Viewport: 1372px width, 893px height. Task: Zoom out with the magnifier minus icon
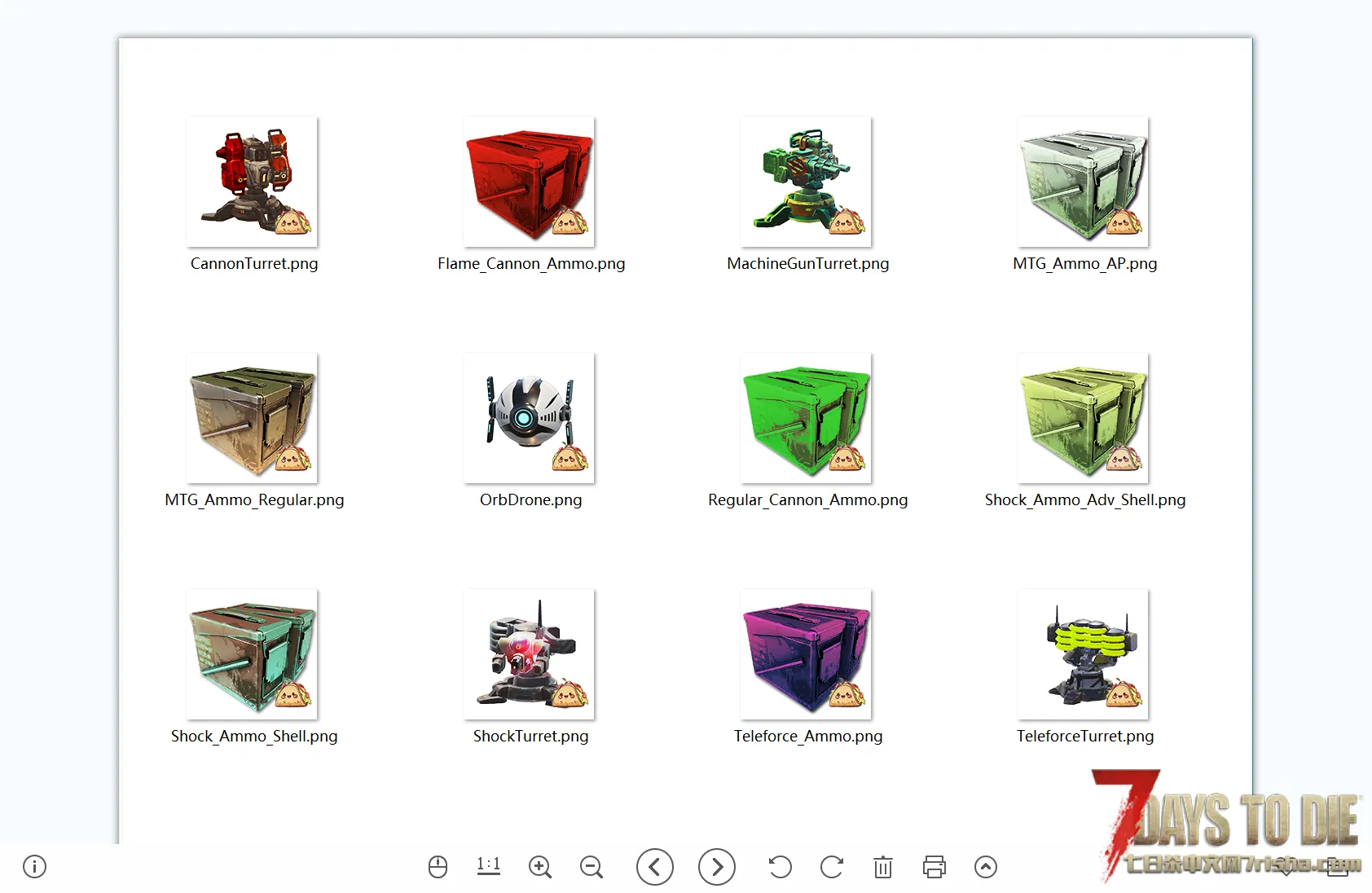pyautogui.click(x=591, y=867)
